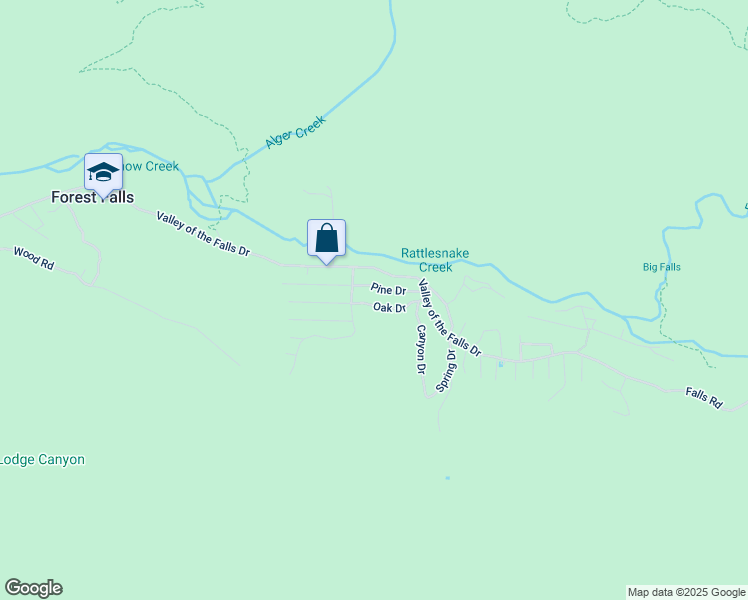
Task: Click Valley of the Falls Dr label beside Spring Dr
Action: click(x=449, y=318)
